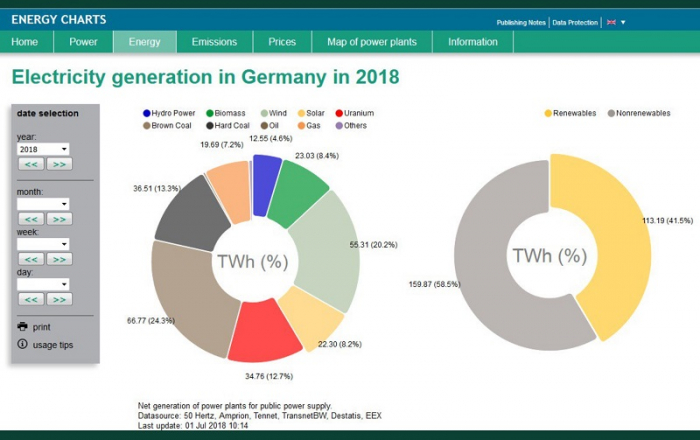
Task: Open usage tips info icon
Action: tap(22, 345)
